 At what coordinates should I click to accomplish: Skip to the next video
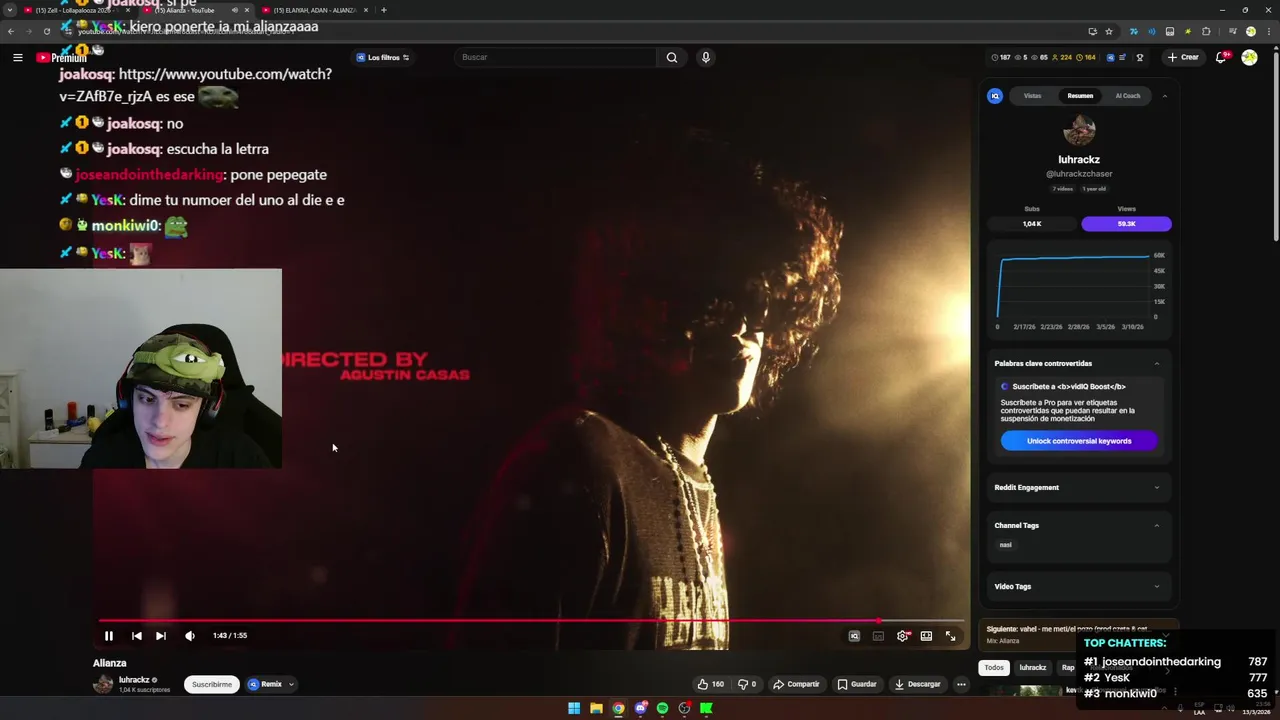[x=161, y=635]
